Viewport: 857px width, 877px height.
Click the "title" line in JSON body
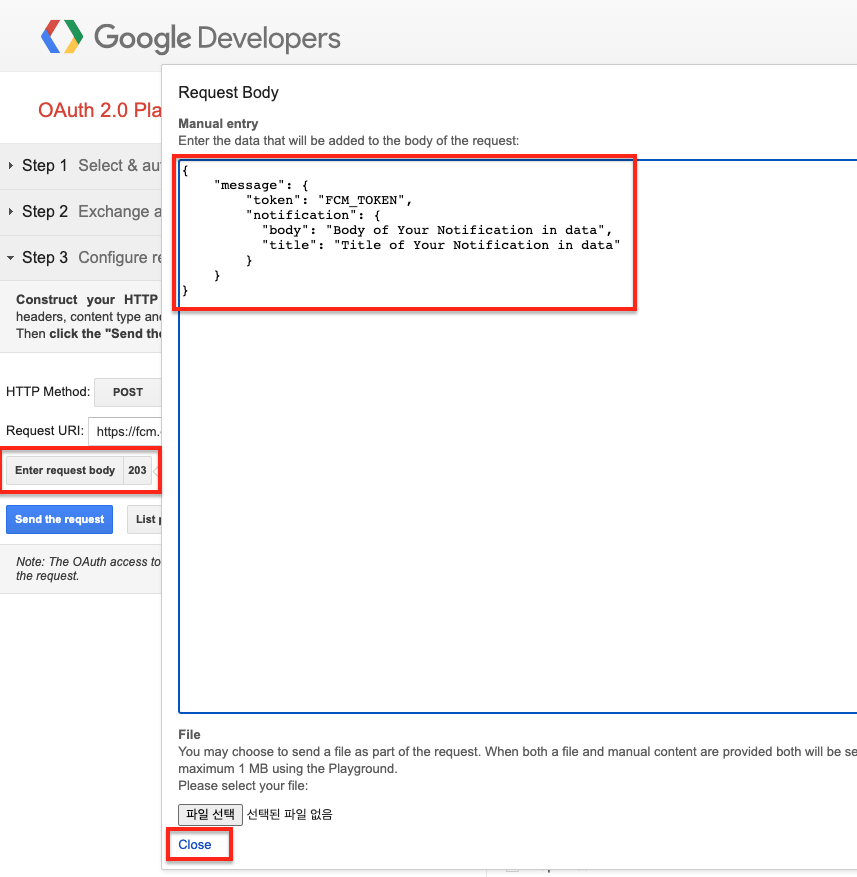[x=441, y=245]
